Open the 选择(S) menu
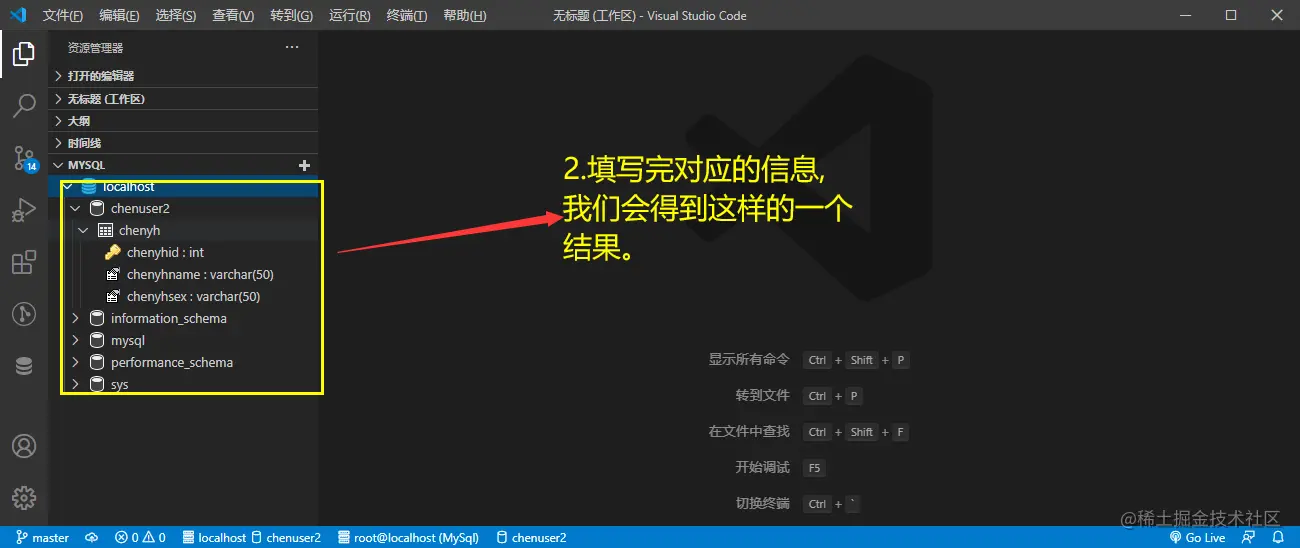This screenshot has height=548, width=1300. (x=176, y=16)
